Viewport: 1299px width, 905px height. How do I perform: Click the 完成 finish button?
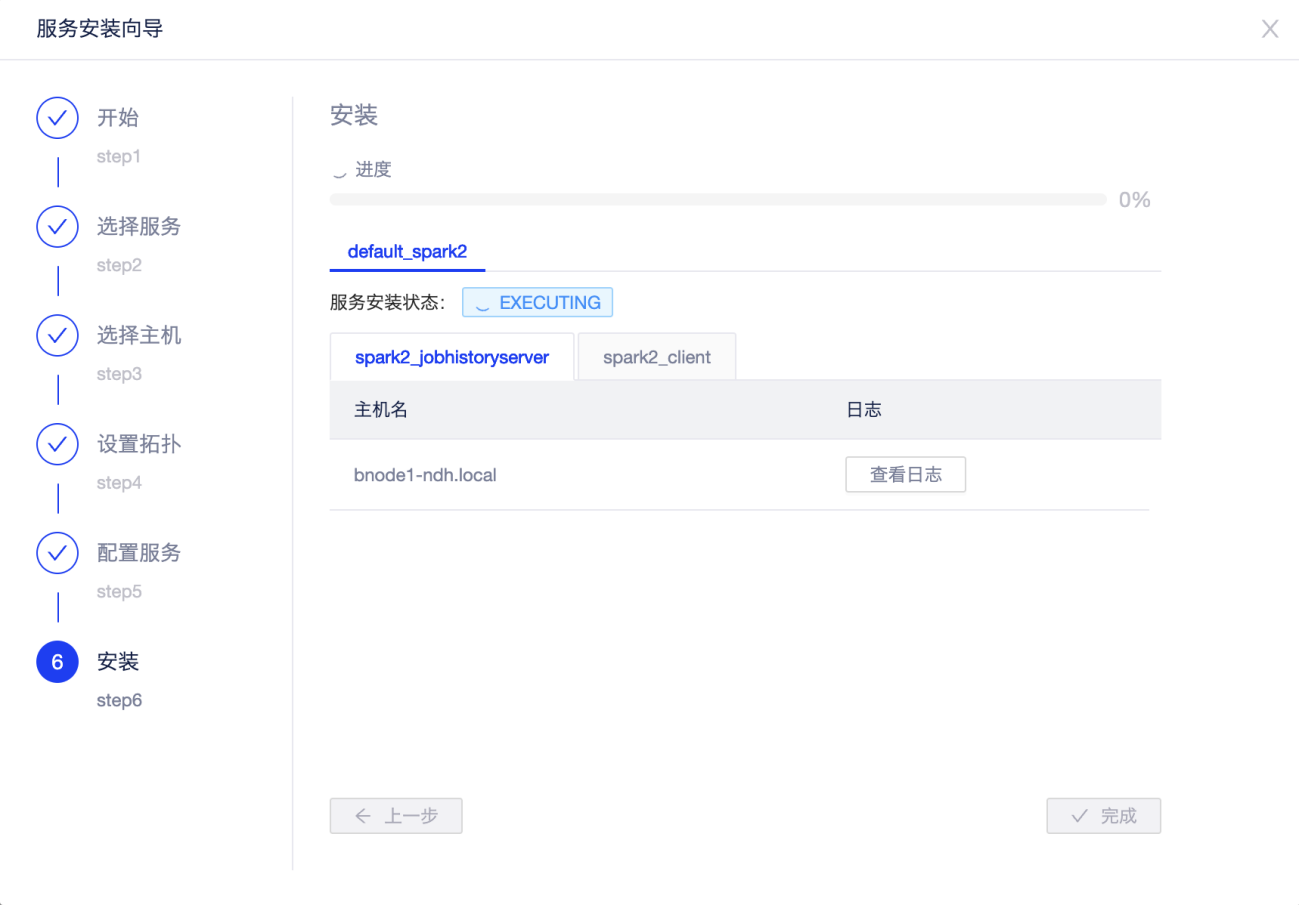(1104, 816)
